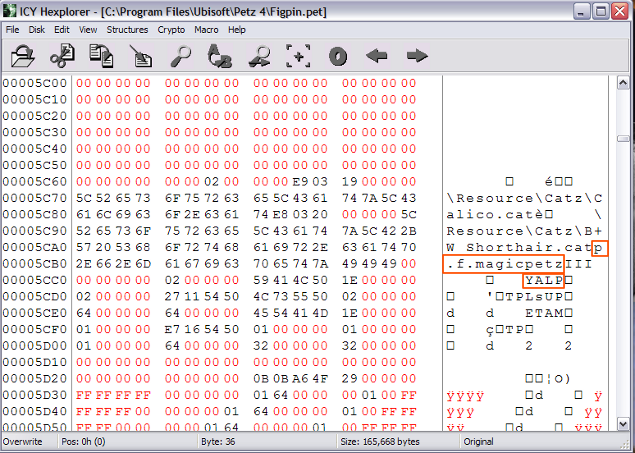The image size is (635, 453).
Task: Click ASCII text '.f.magicpetz'
Action: click(505, 264)
